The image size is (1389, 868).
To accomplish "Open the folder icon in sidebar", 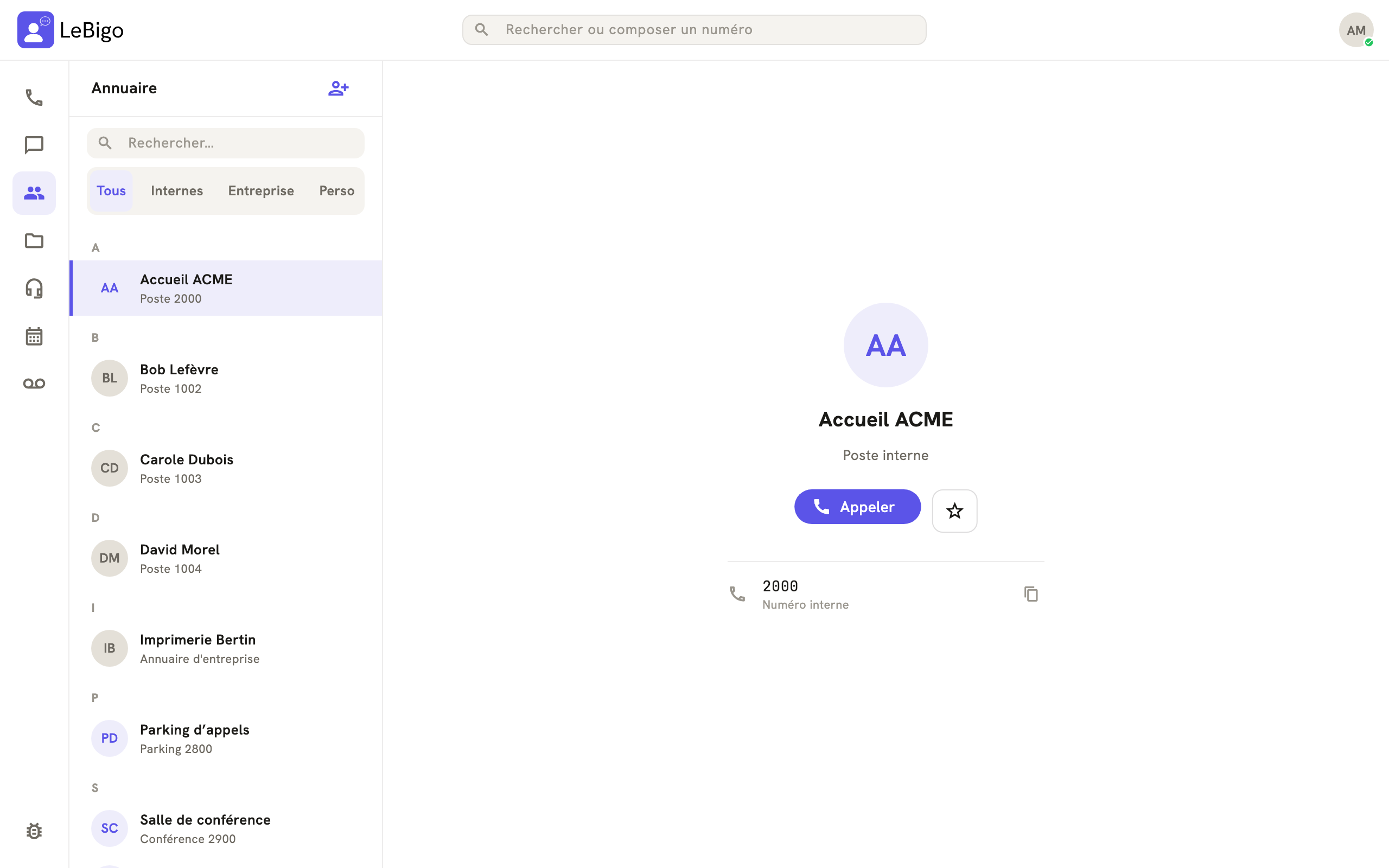I will 34,240.
